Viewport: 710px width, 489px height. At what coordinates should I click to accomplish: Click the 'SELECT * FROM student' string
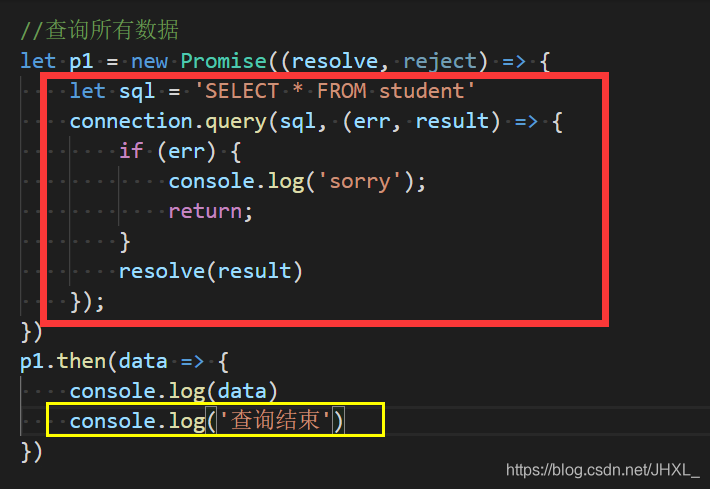(335, 91)
